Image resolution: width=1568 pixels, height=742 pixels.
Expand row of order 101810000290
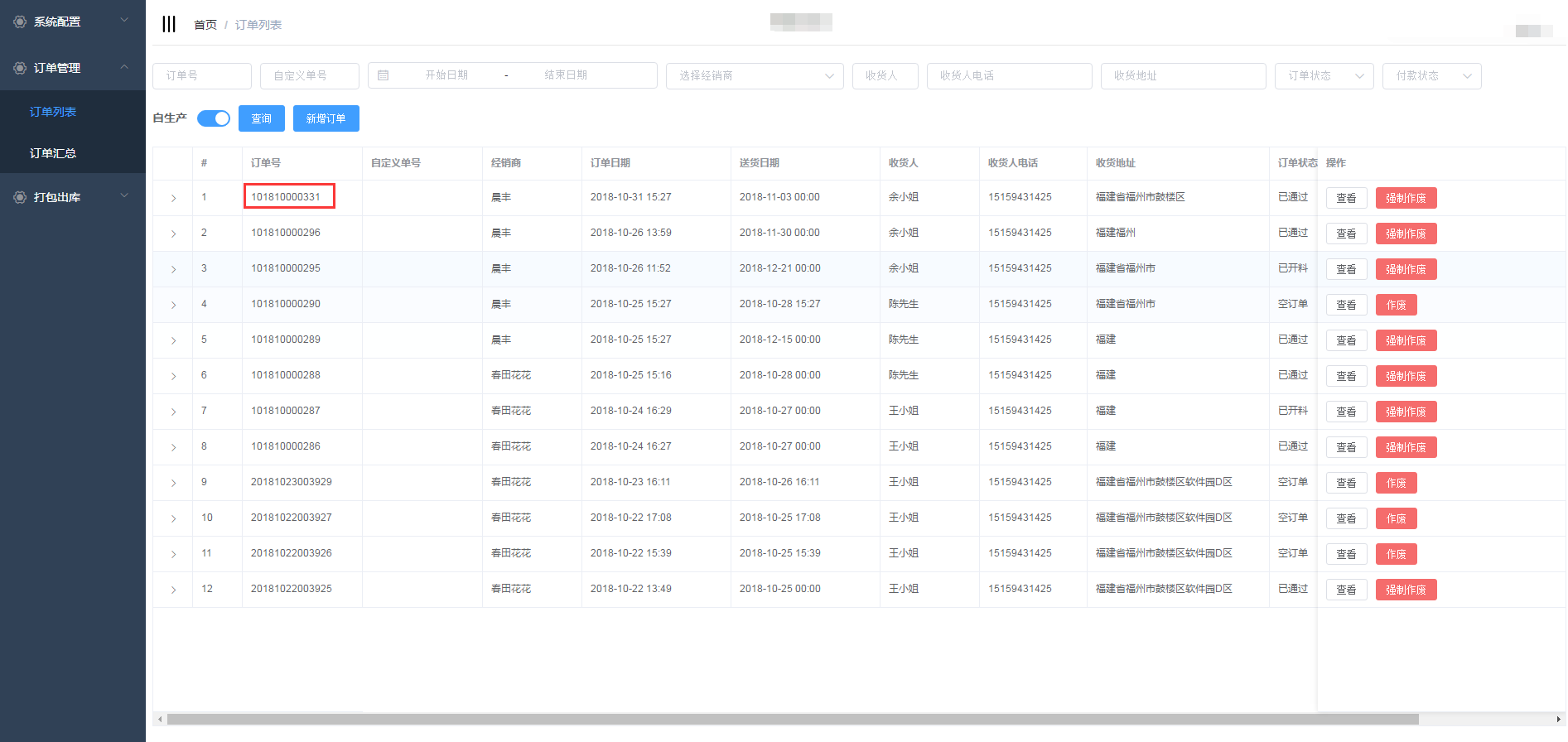coord(173,305)
